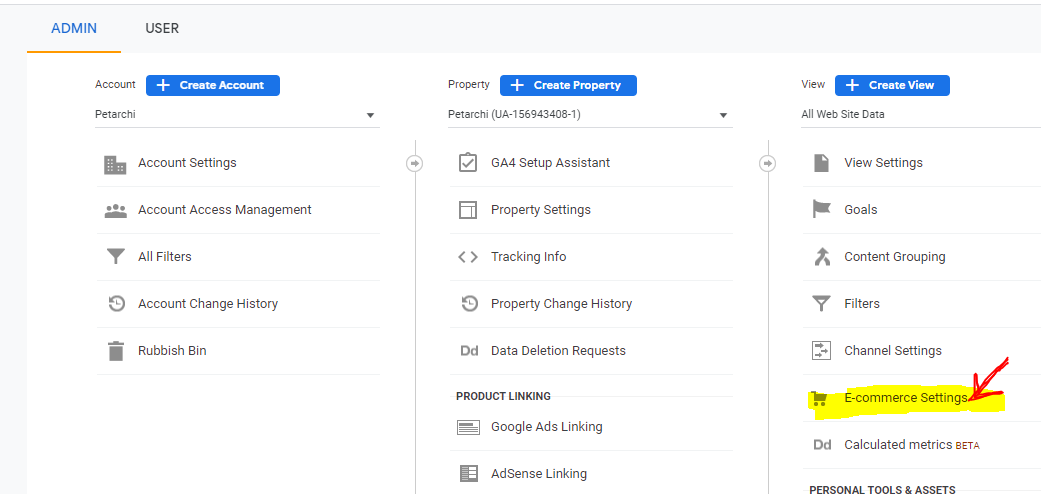Click the arrow between Account and Property columns
Viewport: 1041px width, 494px height.
point(415,164)
